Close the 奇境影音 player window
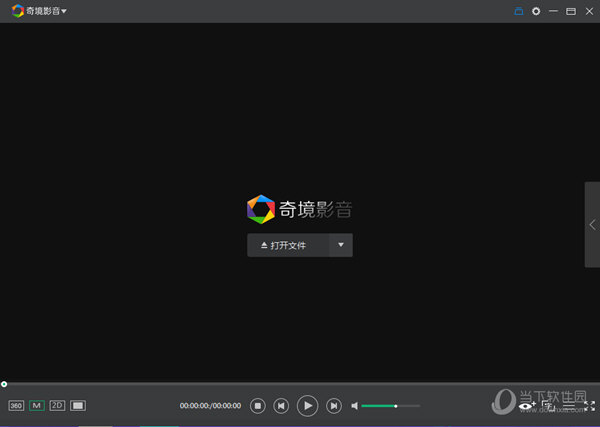600x427 pixels. click(x=589, y=11)
